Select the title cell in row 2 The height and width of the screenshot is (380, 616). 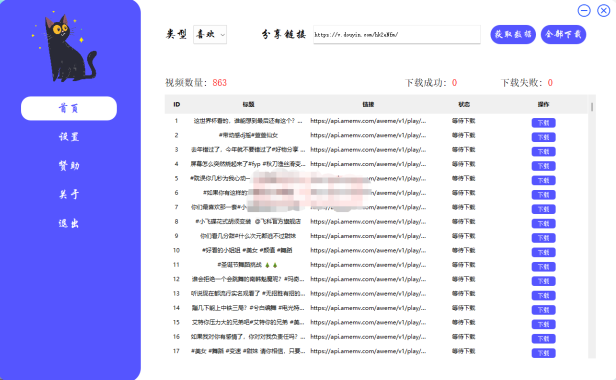(248, 135)
